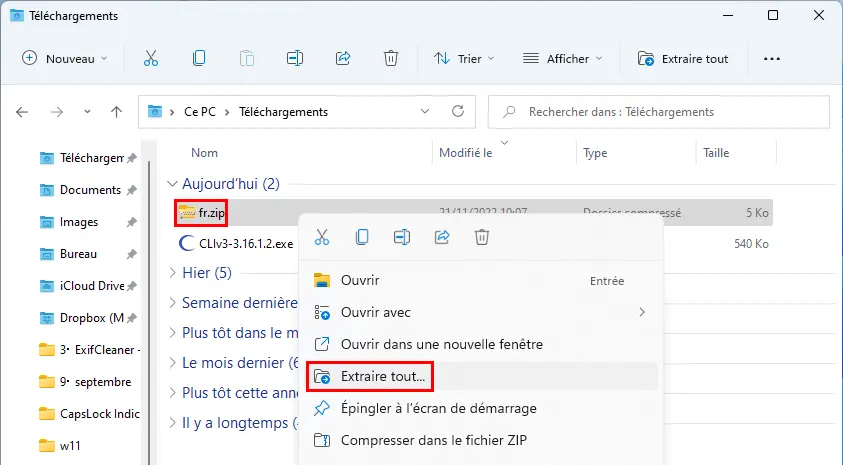Click the Documents folder icon in sidebar
Viewport: 843px width, 465px height.
pyautogui.click(x=47, y=190)
